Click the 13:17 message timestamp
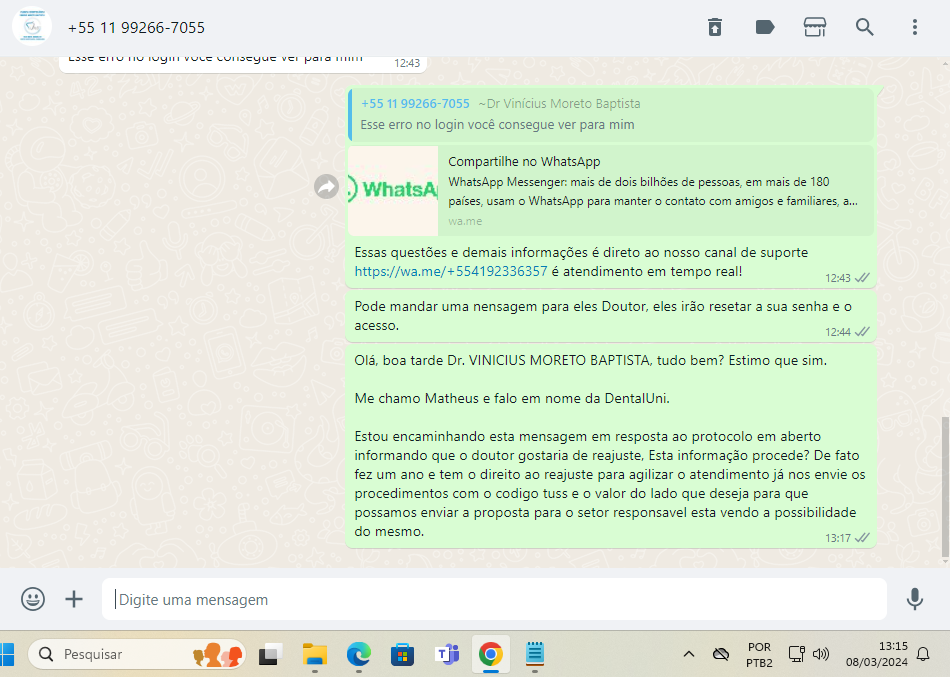The height and width of the screenshot is (677, 950). (x=838, y=538)
